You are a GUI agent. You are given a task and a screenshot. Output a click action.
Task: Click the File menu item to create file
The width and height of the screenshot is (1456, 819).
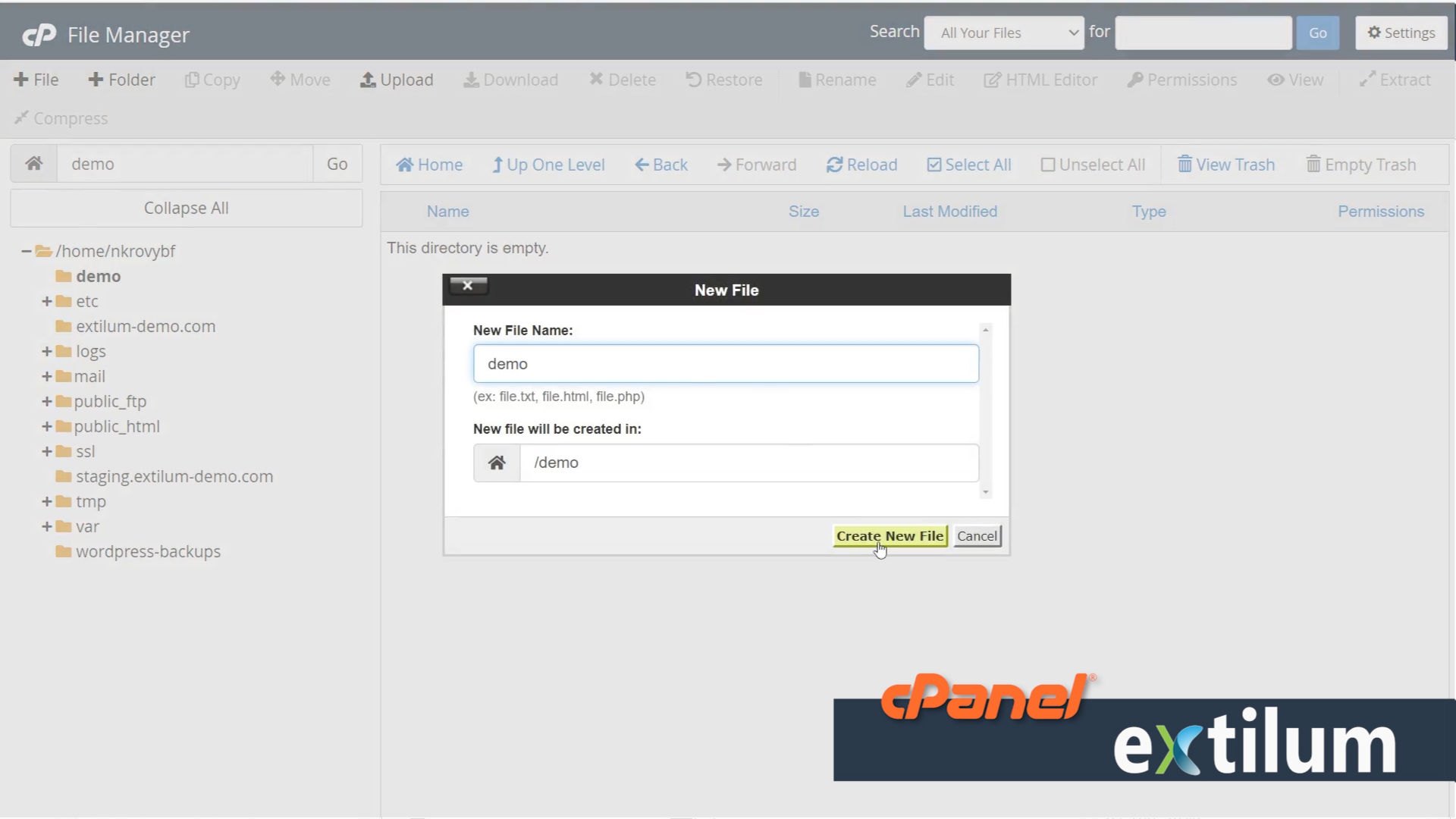(36, 79)
